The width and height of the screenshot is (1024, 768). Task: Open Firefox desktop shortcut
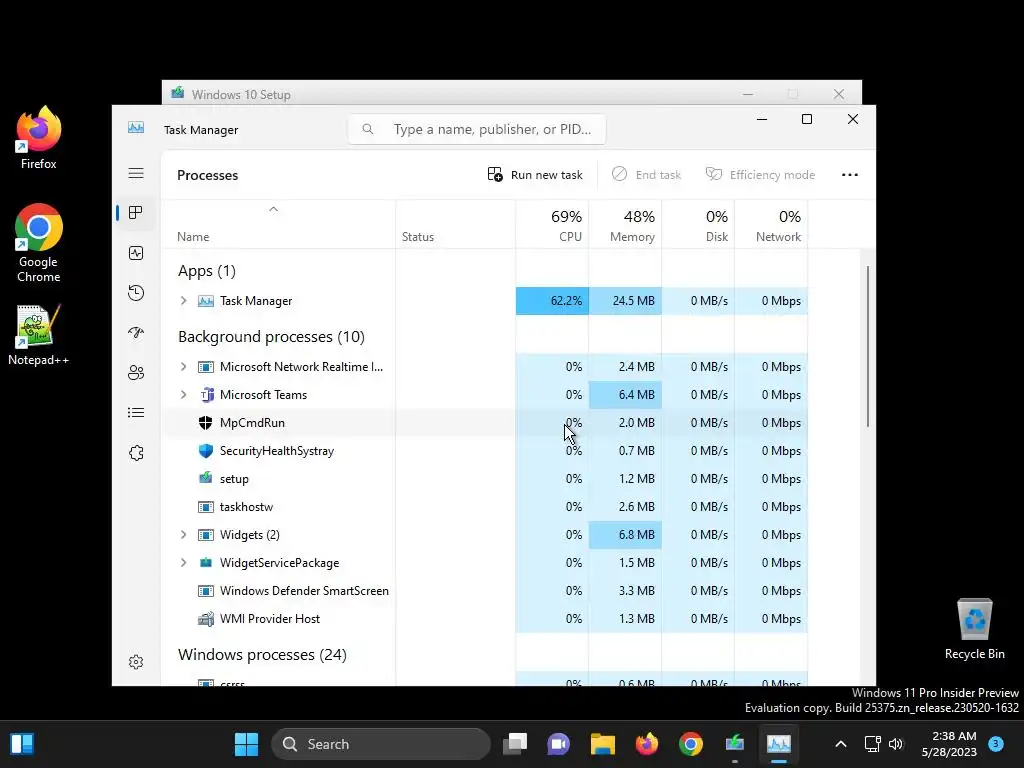(39, 138)
